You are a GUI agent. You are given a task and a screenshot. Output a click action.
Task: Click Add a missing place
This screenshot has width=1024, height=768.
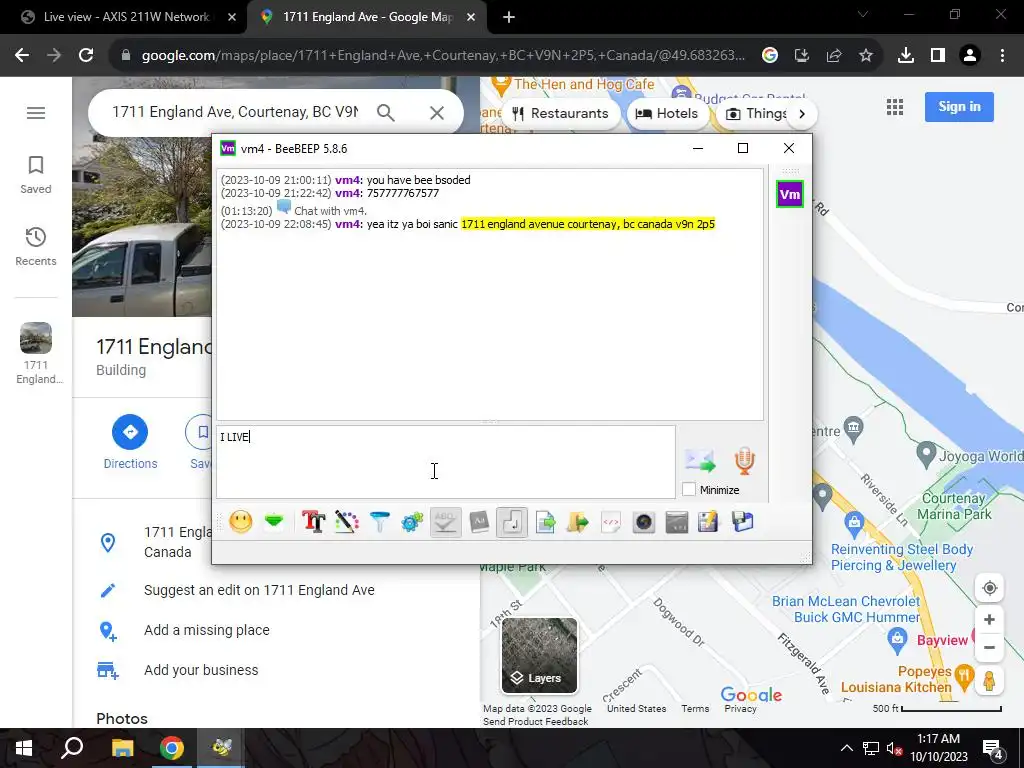pyautogui.click(x=206, y=630)
